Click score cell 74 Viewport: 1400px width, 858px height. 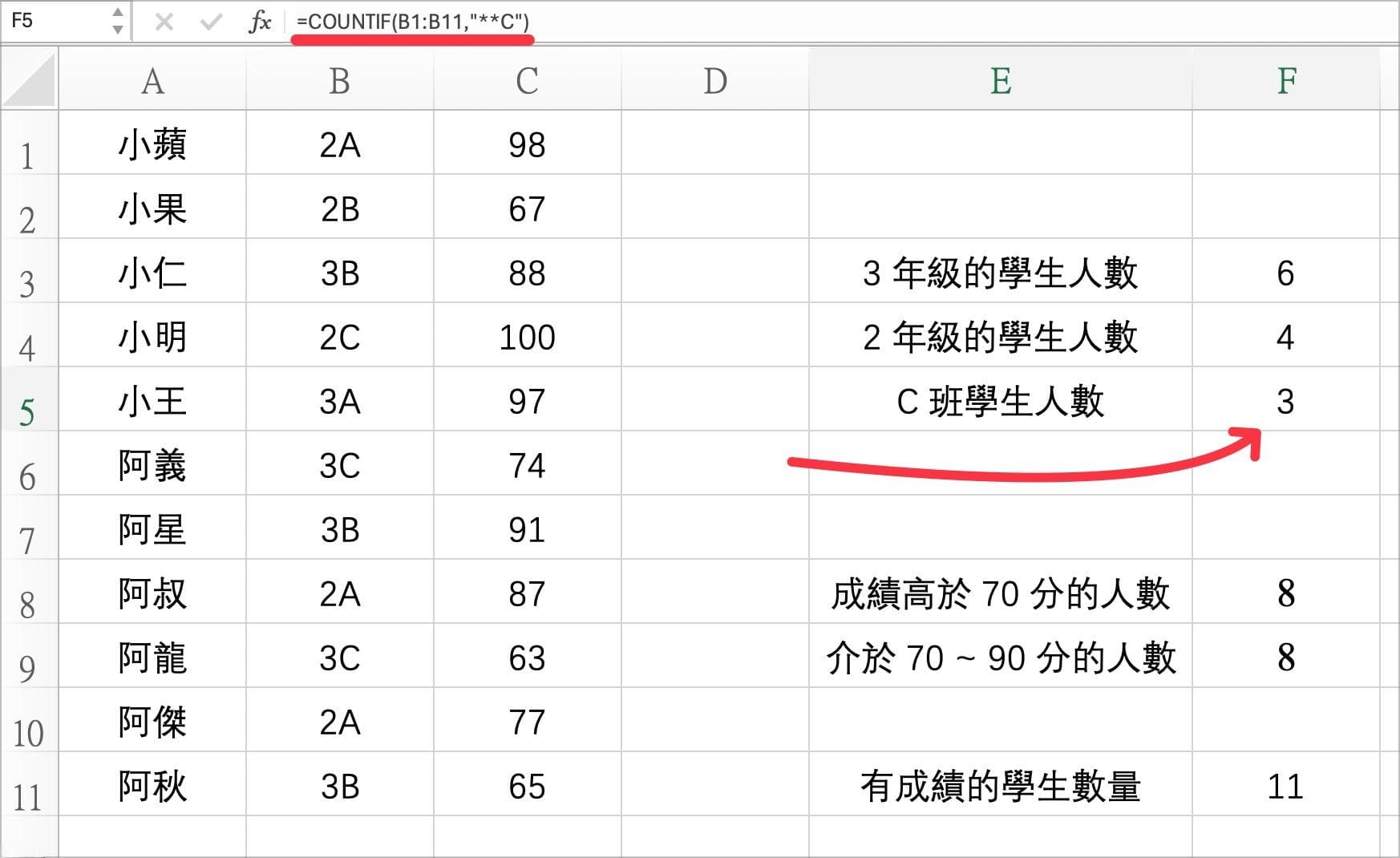(528, 463)
